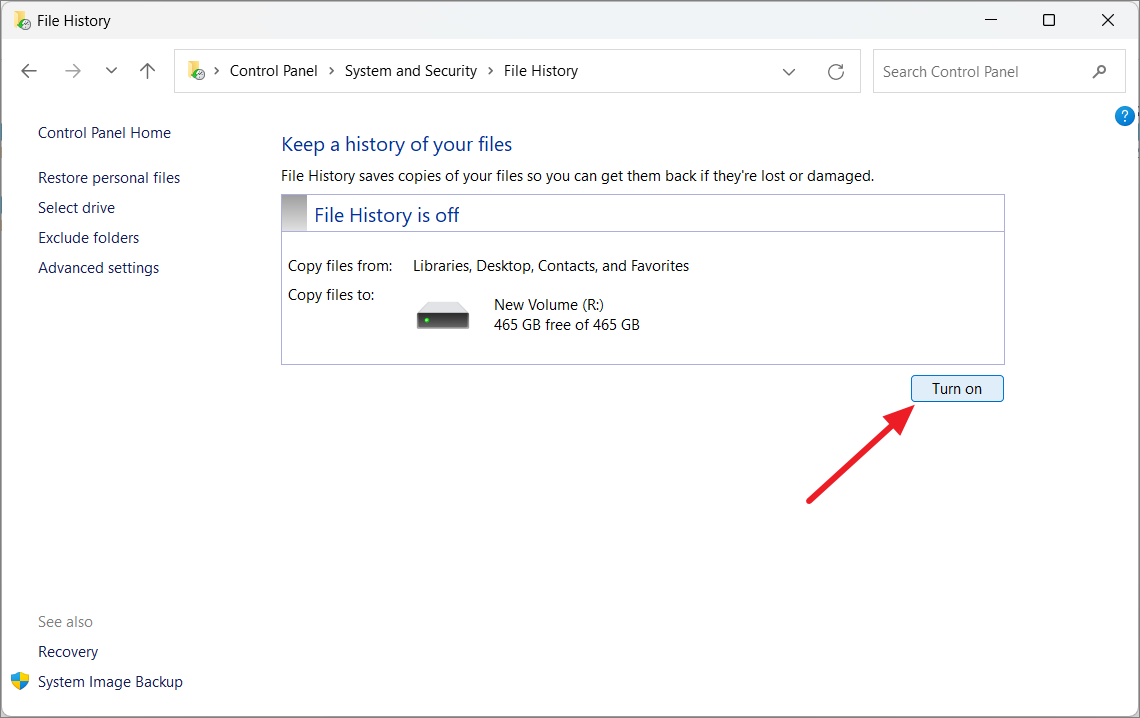The height and width of the screenshot is (718, 1140).
Task: Click the Up navigation arrow
Action: [147, 70]
